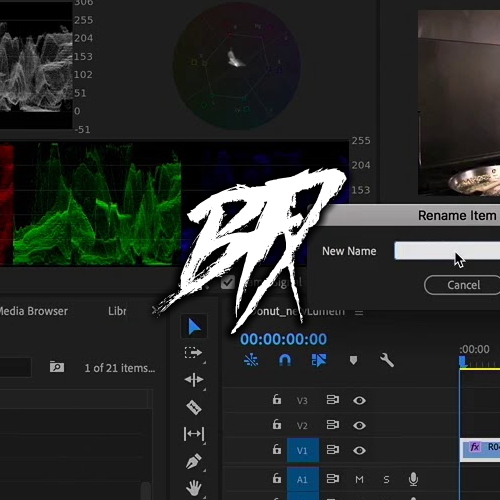This screenshot has height=500, width=500.
Task: Hide track V1 output eye
Action: point(359,450)
